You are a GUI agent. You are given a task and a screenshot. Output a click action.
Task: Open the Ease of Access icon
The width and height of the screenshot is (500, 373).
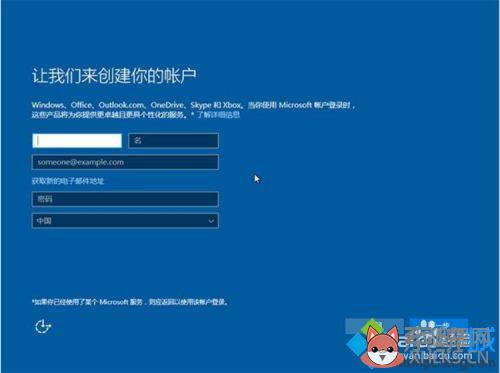(x=43, y=326)
